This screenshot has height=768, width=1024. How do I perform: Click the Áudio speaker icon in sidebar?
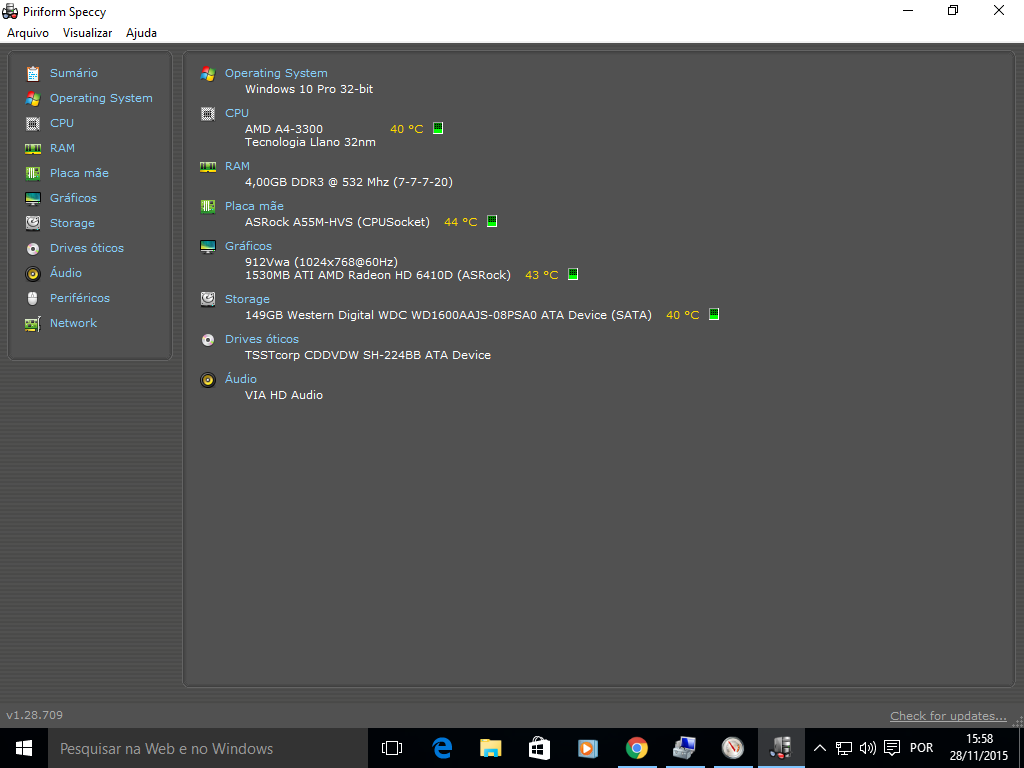[x=33, y=274]
